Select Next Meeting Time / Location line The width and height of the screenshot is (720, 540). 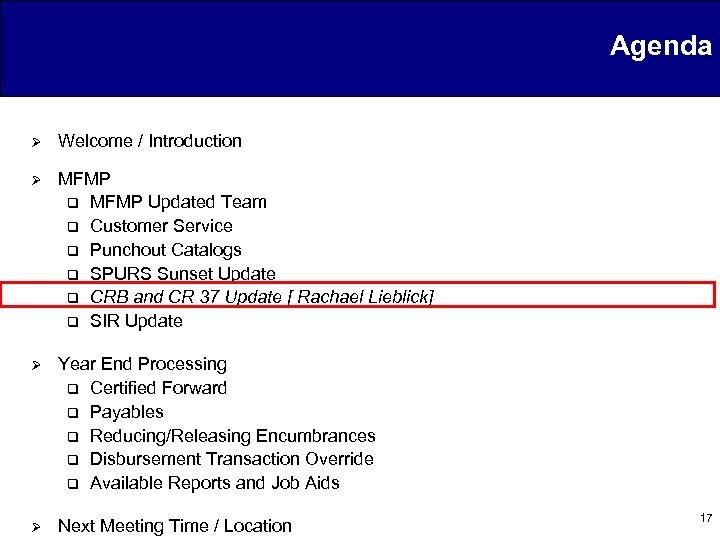175,526
